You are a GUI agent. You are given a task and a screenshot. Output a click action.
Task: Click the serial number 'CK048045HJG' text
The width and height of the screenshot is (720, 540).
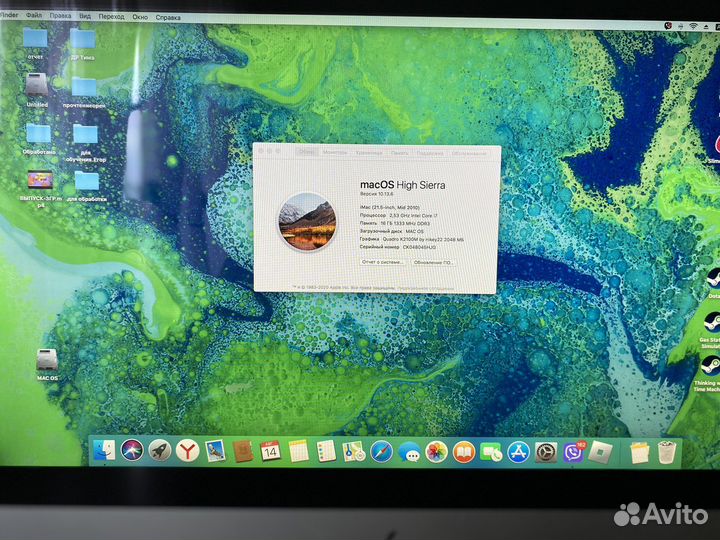[419, 247]
